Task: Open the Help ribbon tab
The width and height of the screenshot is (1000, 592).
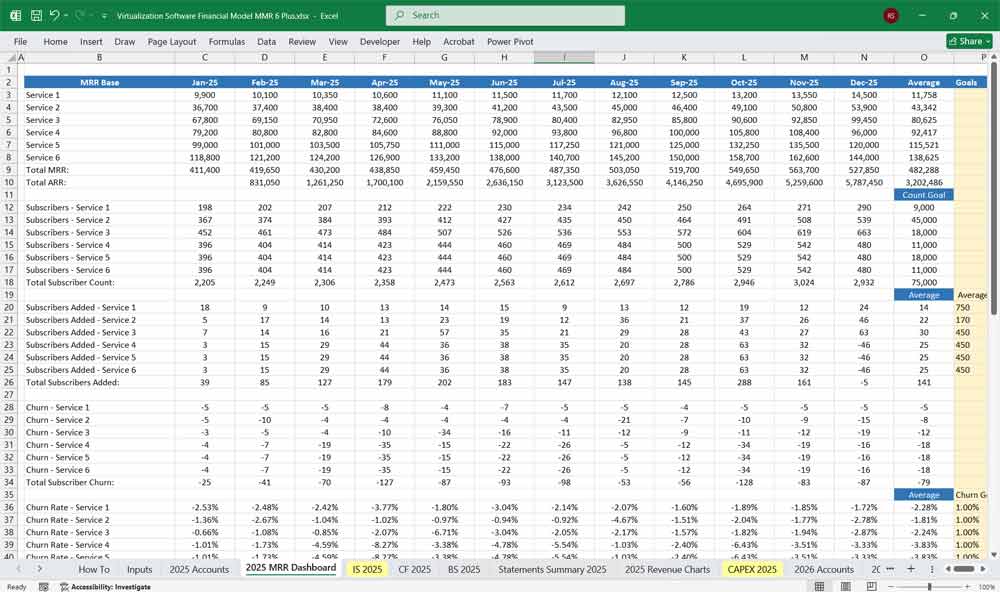Action: 421,41
